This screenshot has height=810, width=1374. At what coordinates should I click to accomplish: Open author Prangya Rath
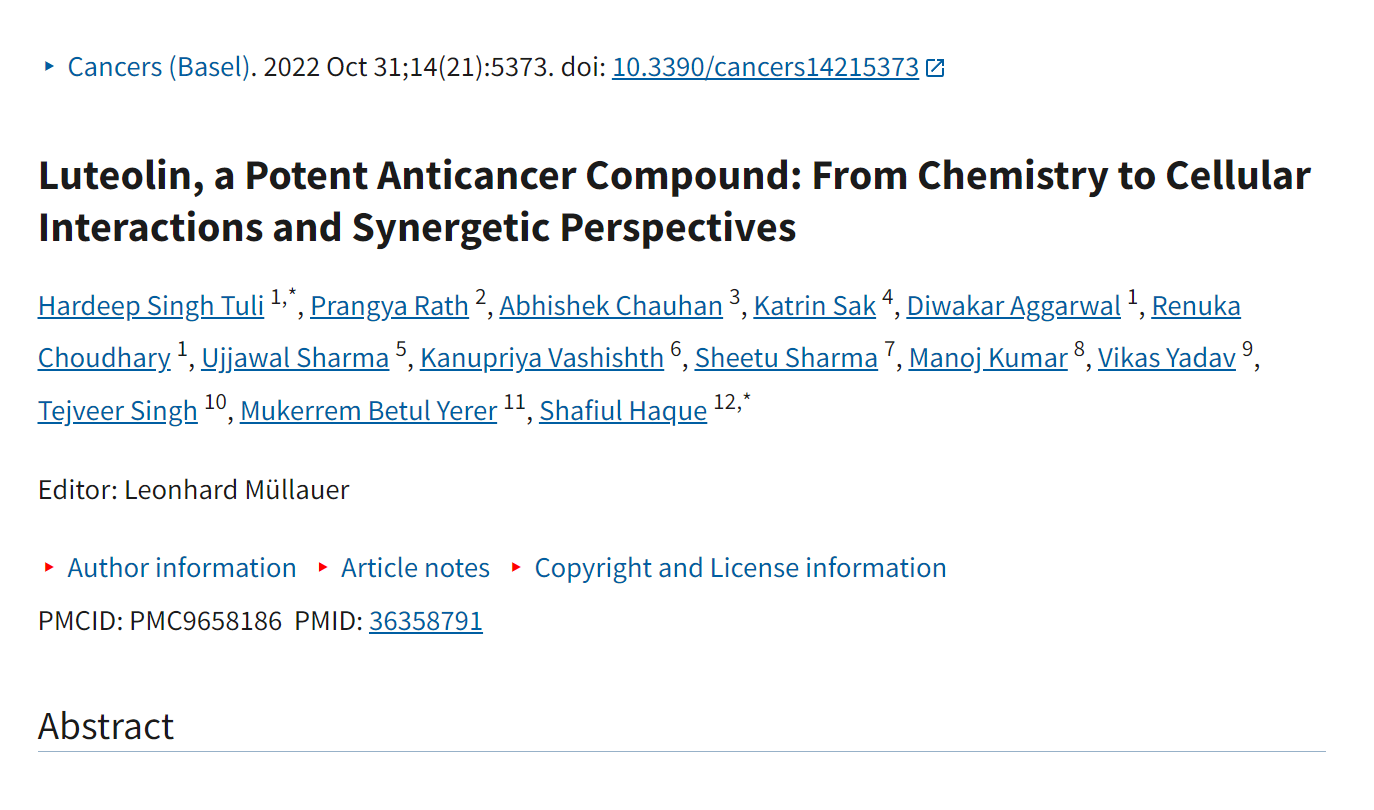pos(390,306)
